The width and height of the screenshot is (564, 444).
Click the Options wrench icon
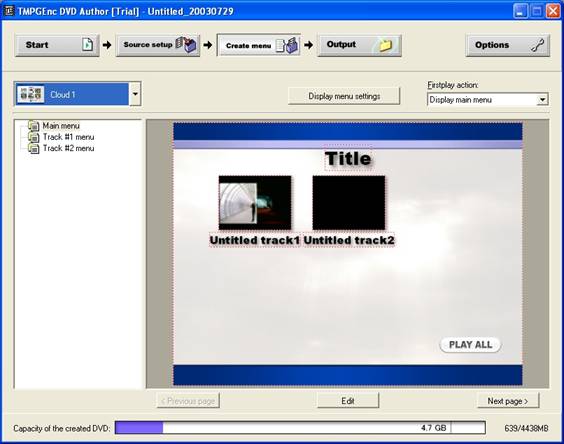[537, 45]
